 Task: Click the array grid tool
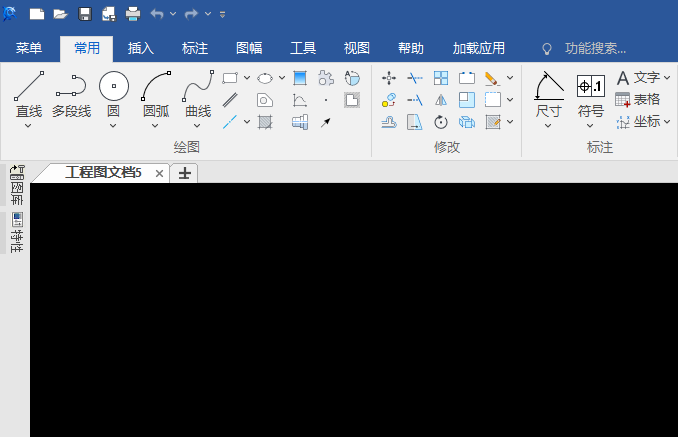pos(441,78)
